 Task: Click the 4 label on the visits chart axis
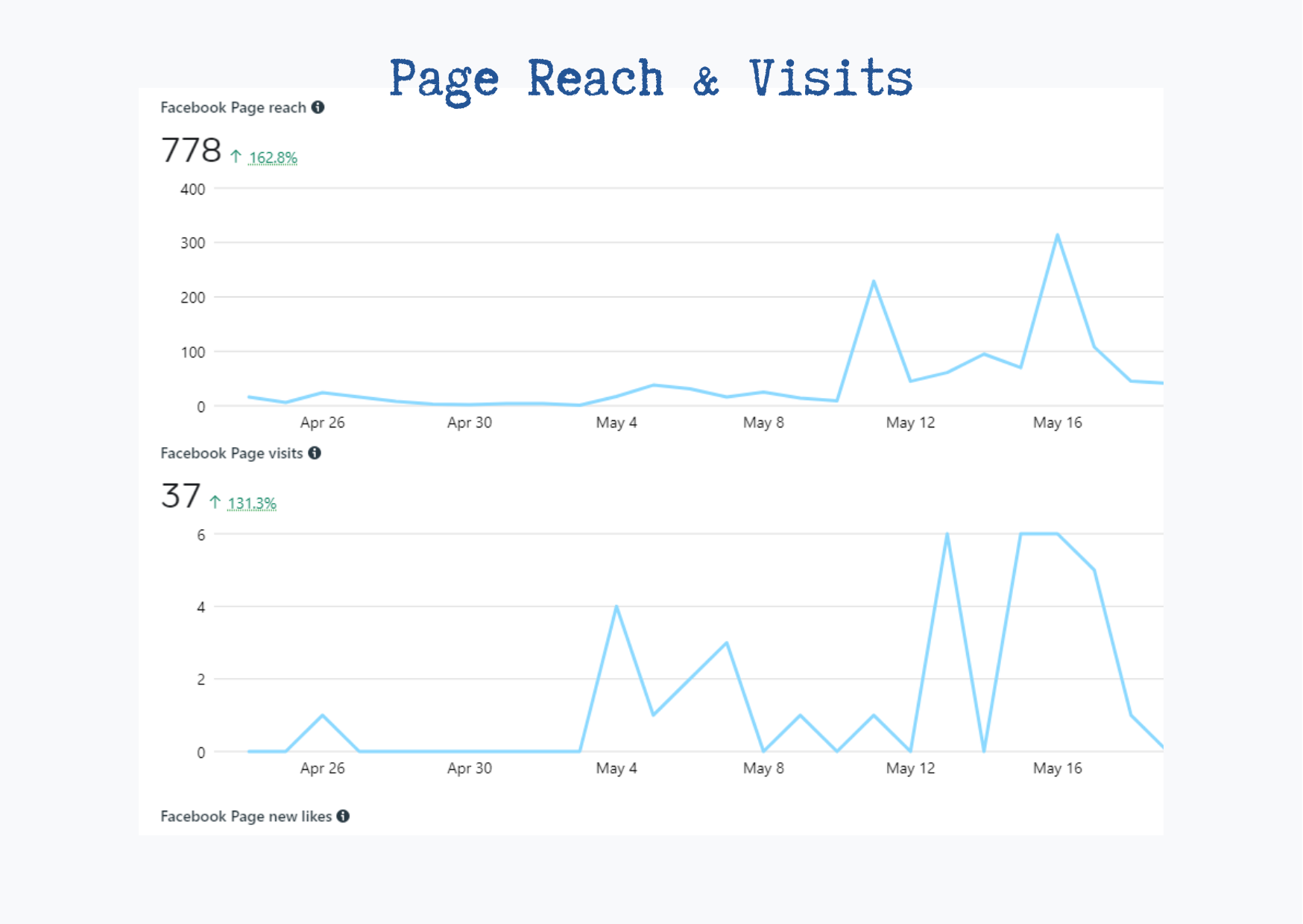pyautogui.click(x=201, y=607)
